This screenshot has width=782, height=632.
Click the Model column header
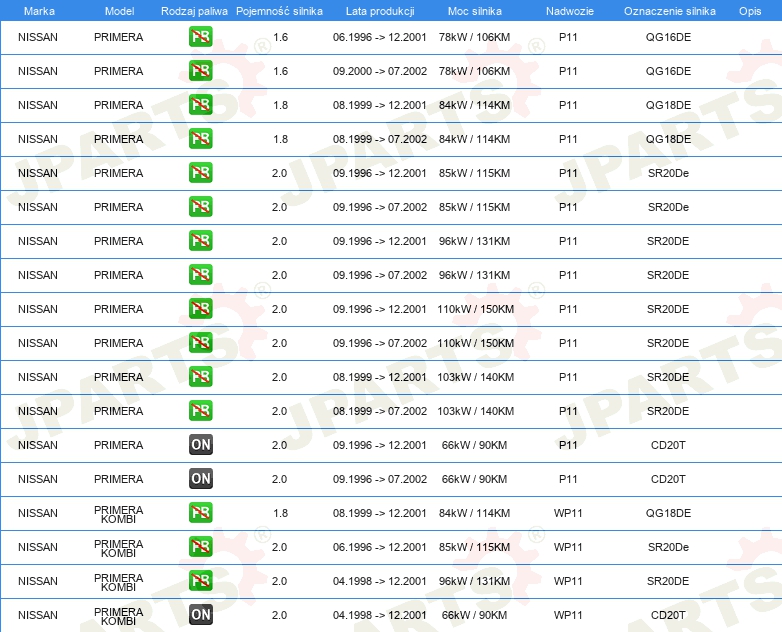[x=119, y=11]
